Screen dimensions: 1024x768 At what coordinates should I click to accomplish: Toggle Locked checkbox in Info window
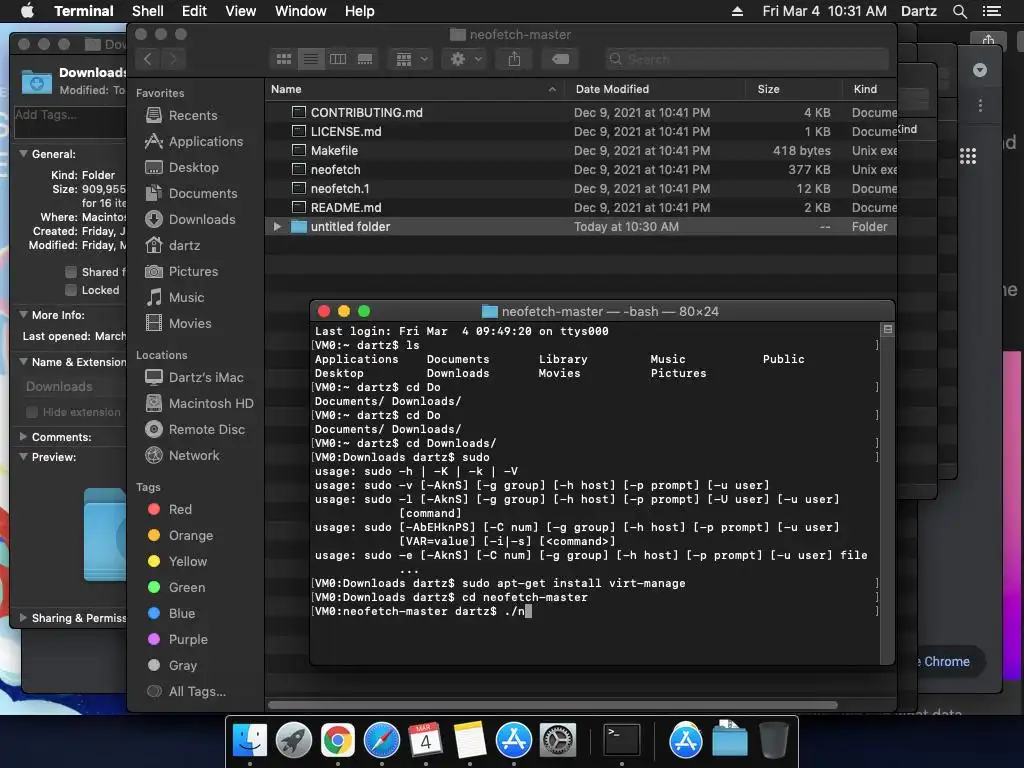(x=71, y=290)
